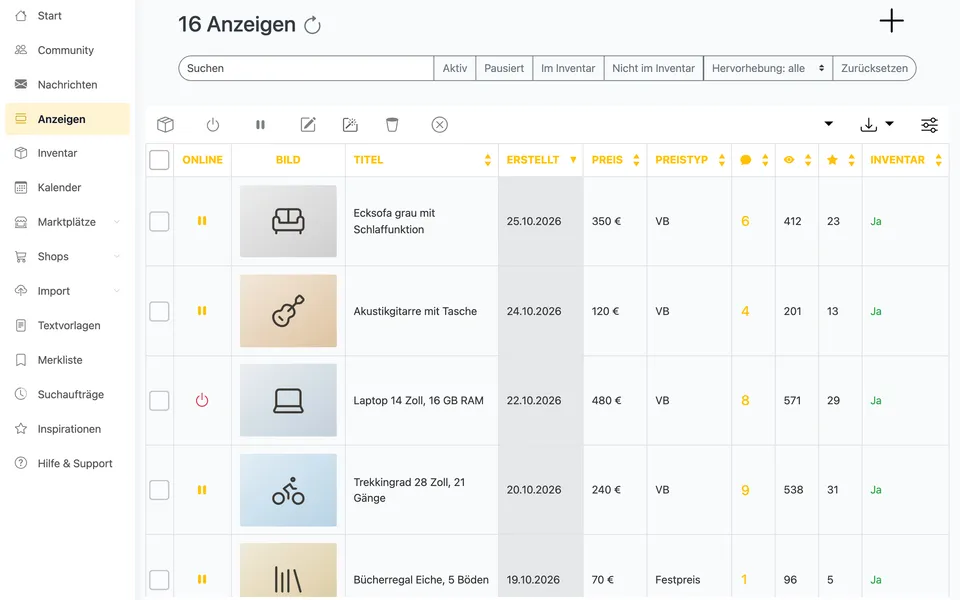The height and width of the screenshot is (600, 960).
Task: Check the box for Ecksofa grau mit Schlaffunktion
Action: click(159, 221)
